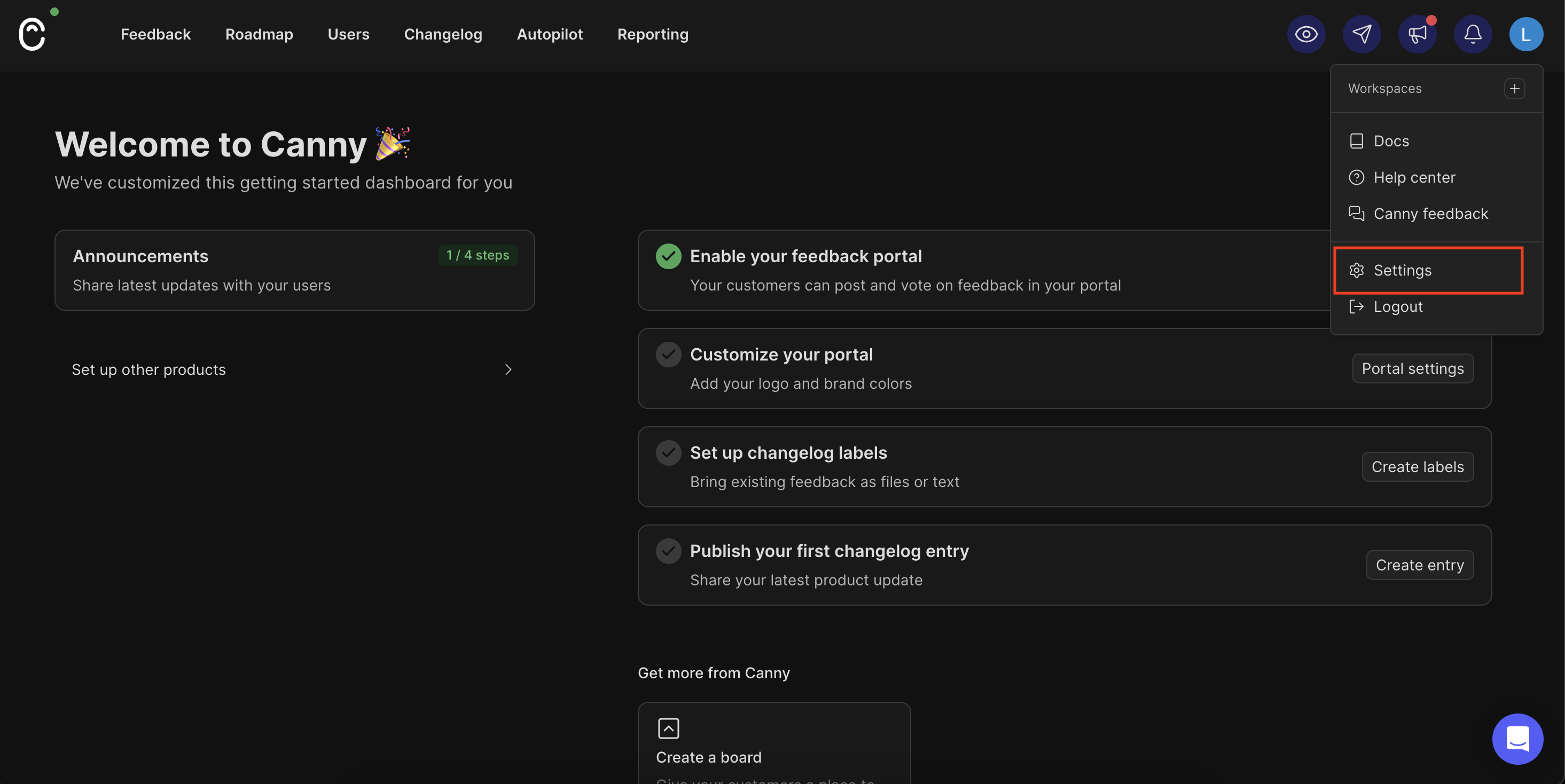Click the 1/4 steps progress badge
Image resolution: width=1565 pixels, height=784 pixels.
click(x=478, y=255)
